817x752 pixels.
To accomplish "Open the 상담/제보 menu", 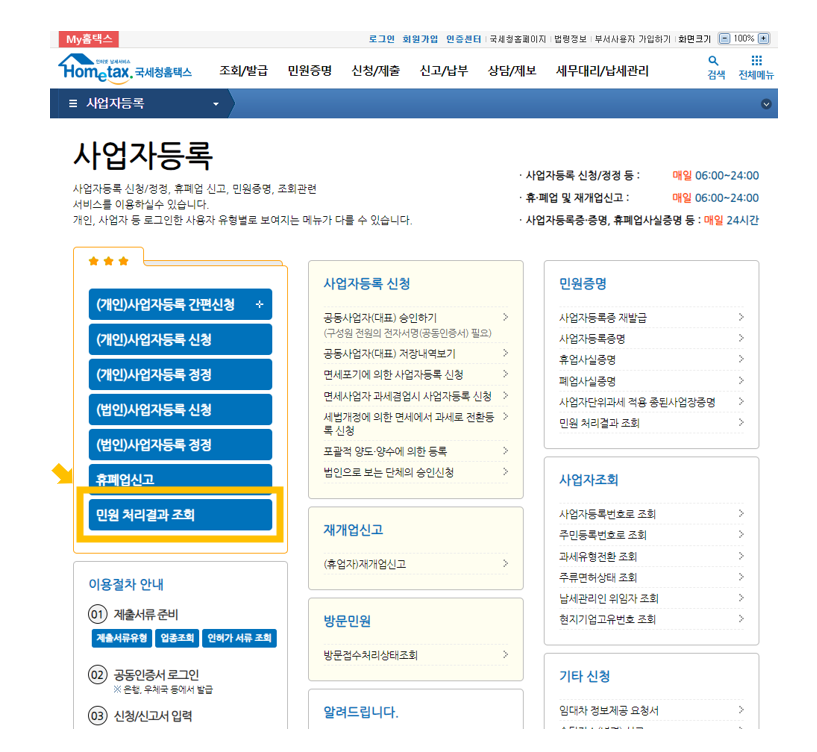I will [x=512, y=71].
